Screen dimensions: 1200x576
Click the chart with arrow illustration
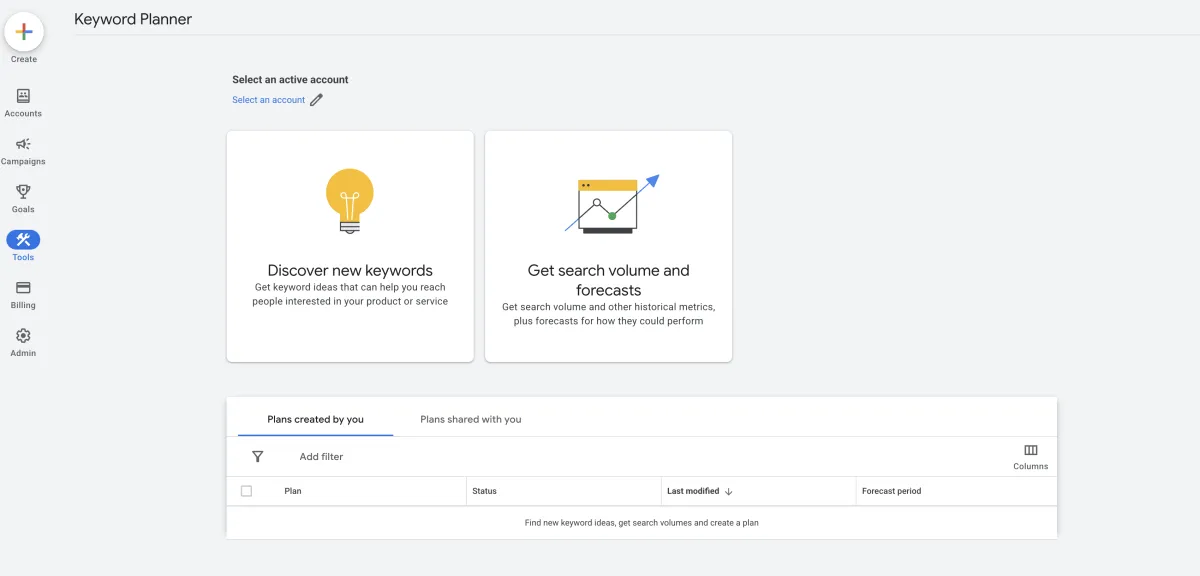[611, 204]
